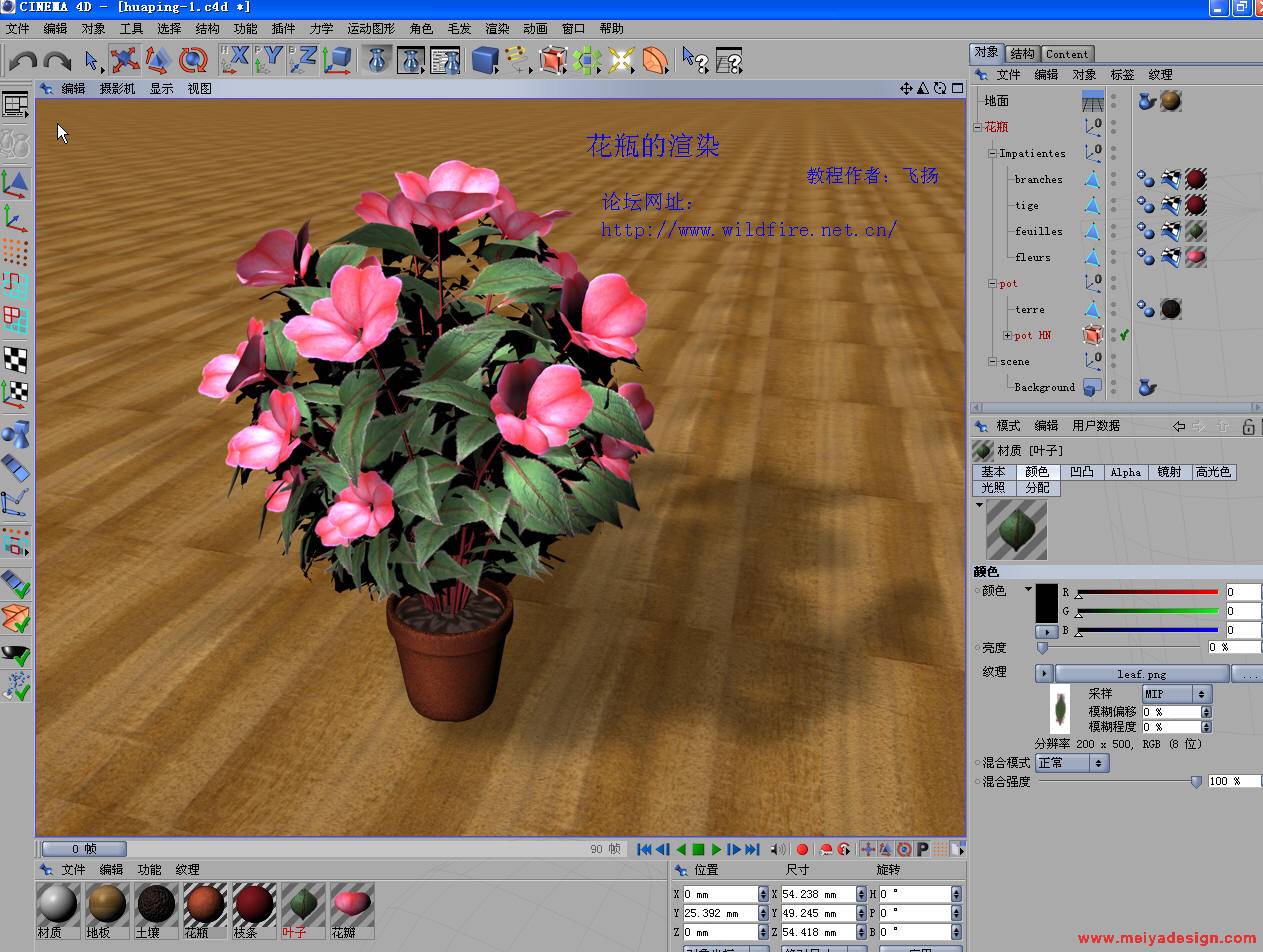This screenshot has width=1263, height=952.
Task: Collapse the 花瓶 tree node
Action: (978, 127)
